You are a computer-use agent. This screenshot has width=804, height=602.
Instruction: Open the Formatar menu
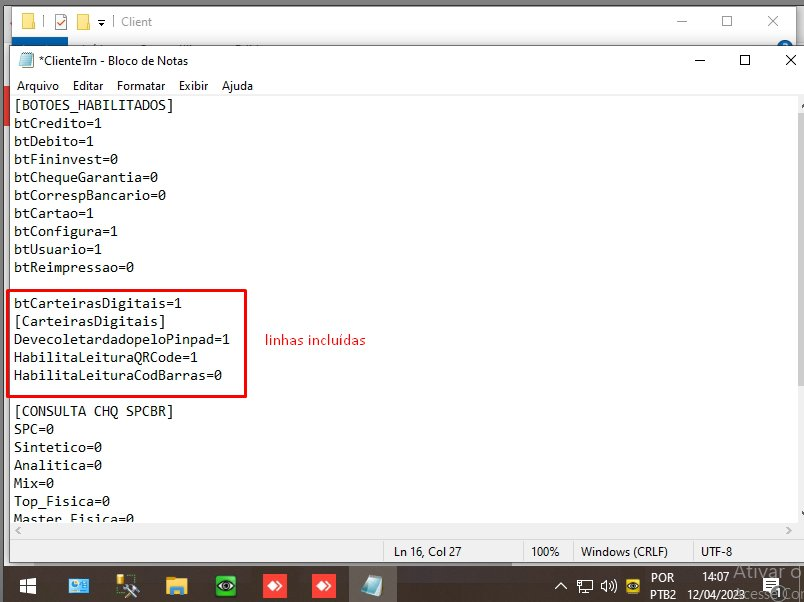click(x=141, y=86)
